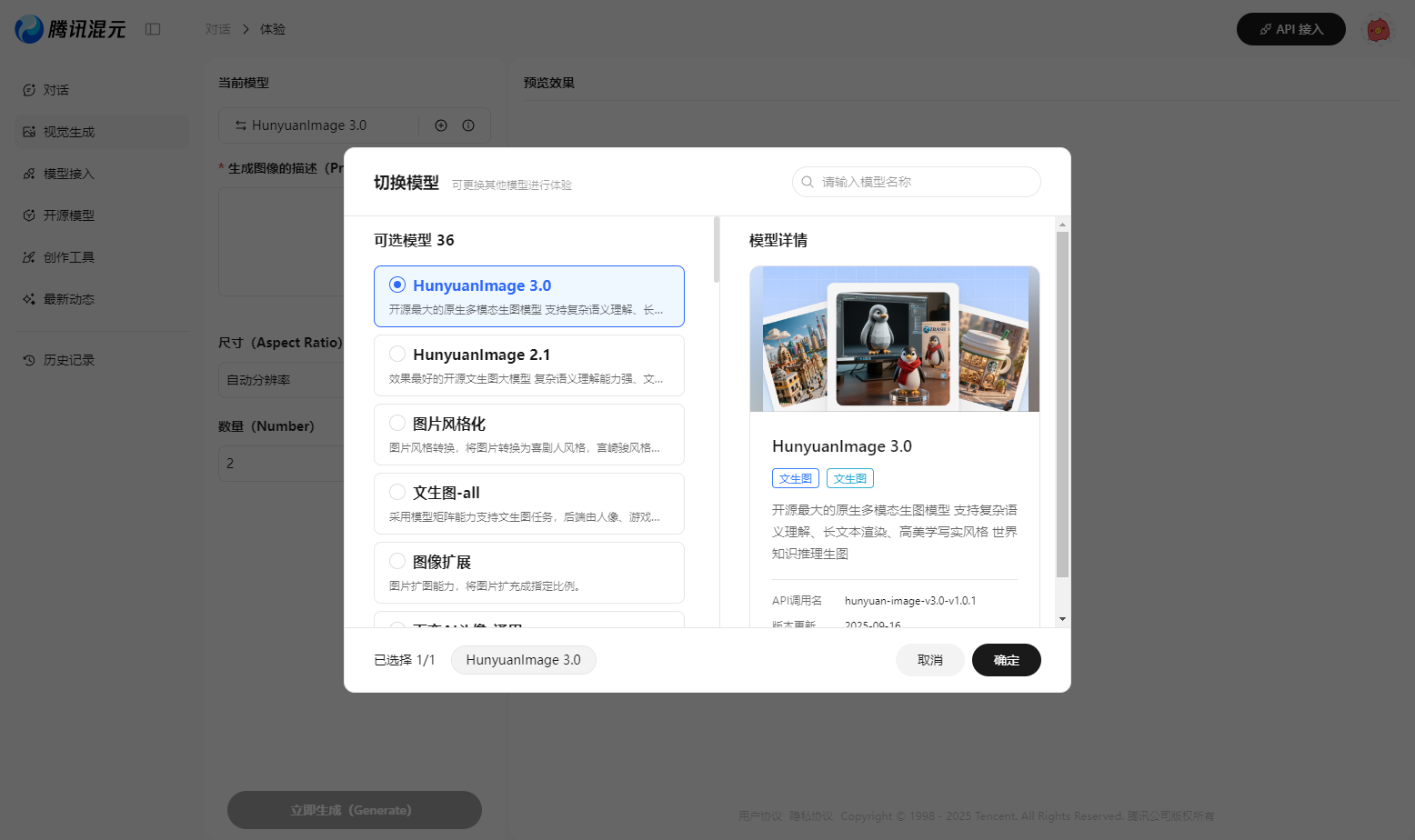Select the HunyuanImage 3.0 radio button

click(397, 285)
